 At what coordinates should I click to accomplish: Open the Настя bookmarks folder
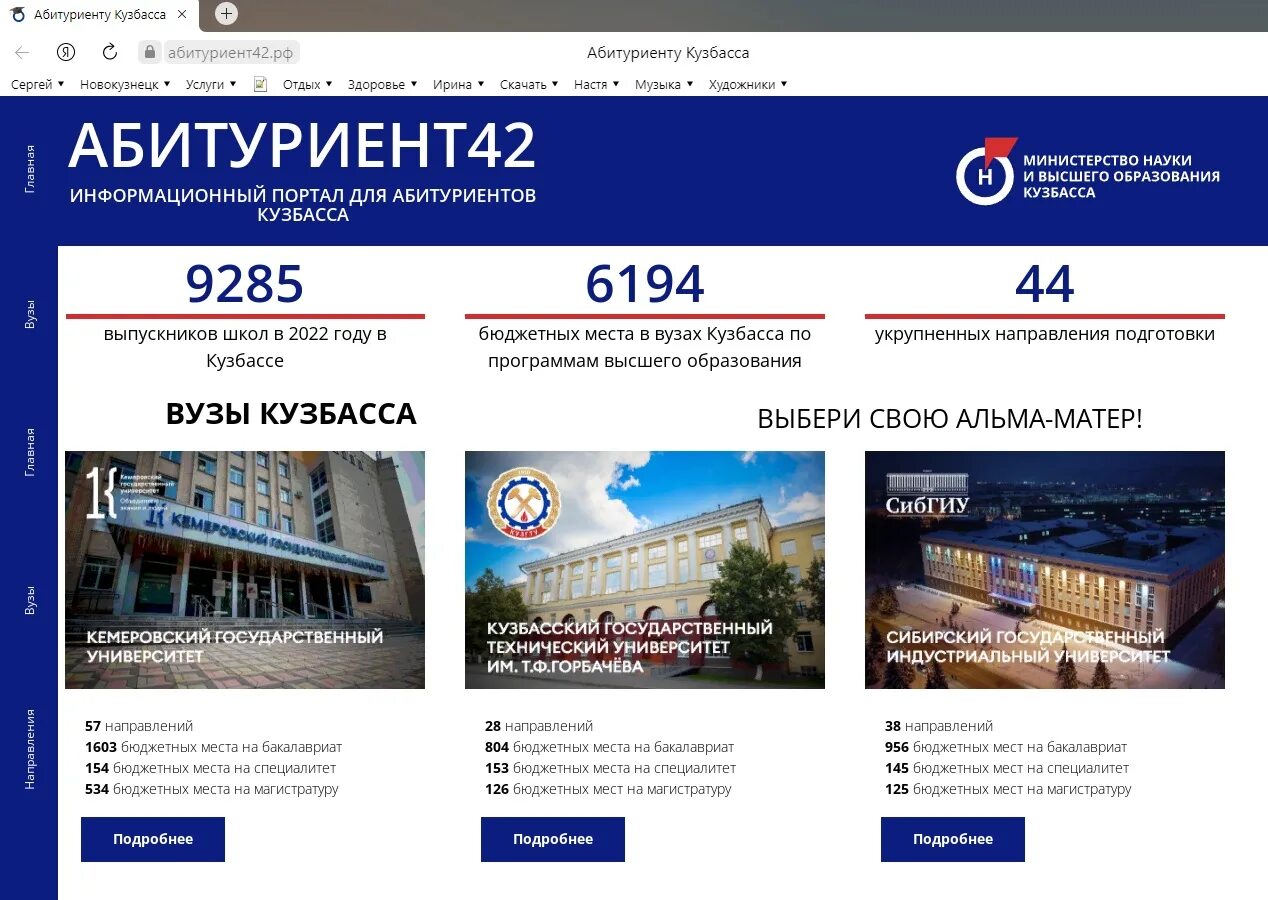click(x=597, y=85)
